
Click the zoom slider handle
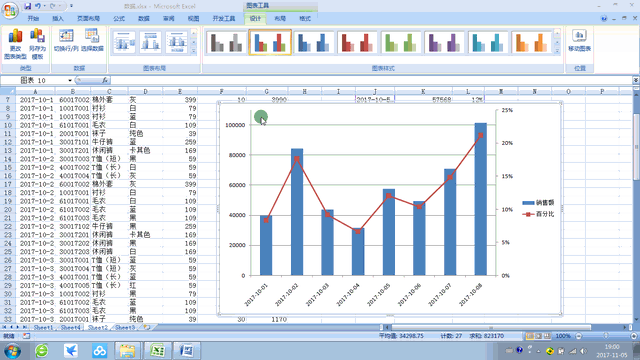606,336
